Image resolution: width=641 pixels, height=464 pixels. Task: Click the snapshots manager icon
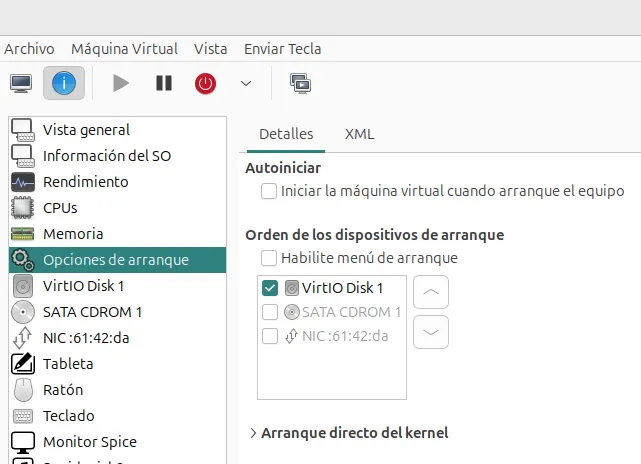(299, 83)
